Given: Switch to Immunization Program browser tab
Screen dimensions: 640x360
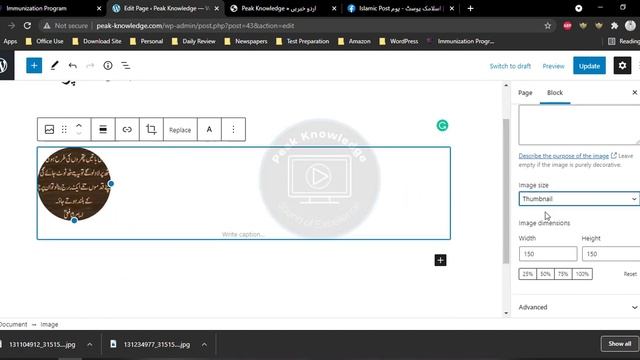Looking at the screenshot, I should tap(51, 8).
